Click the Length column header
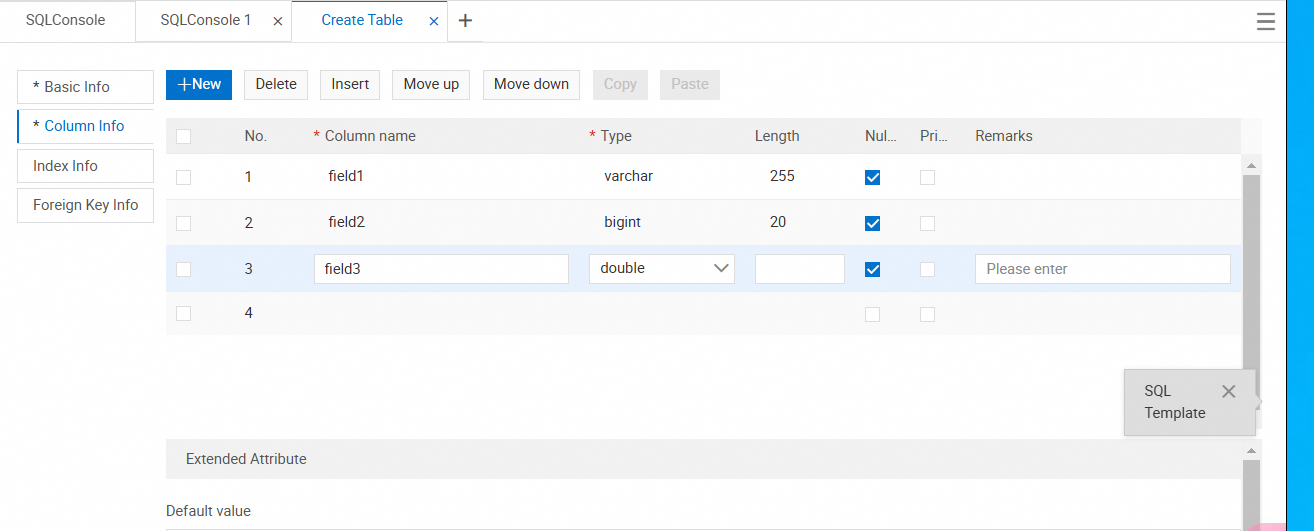This screenshot has height=531, width=1314. (x=777, y=136)
